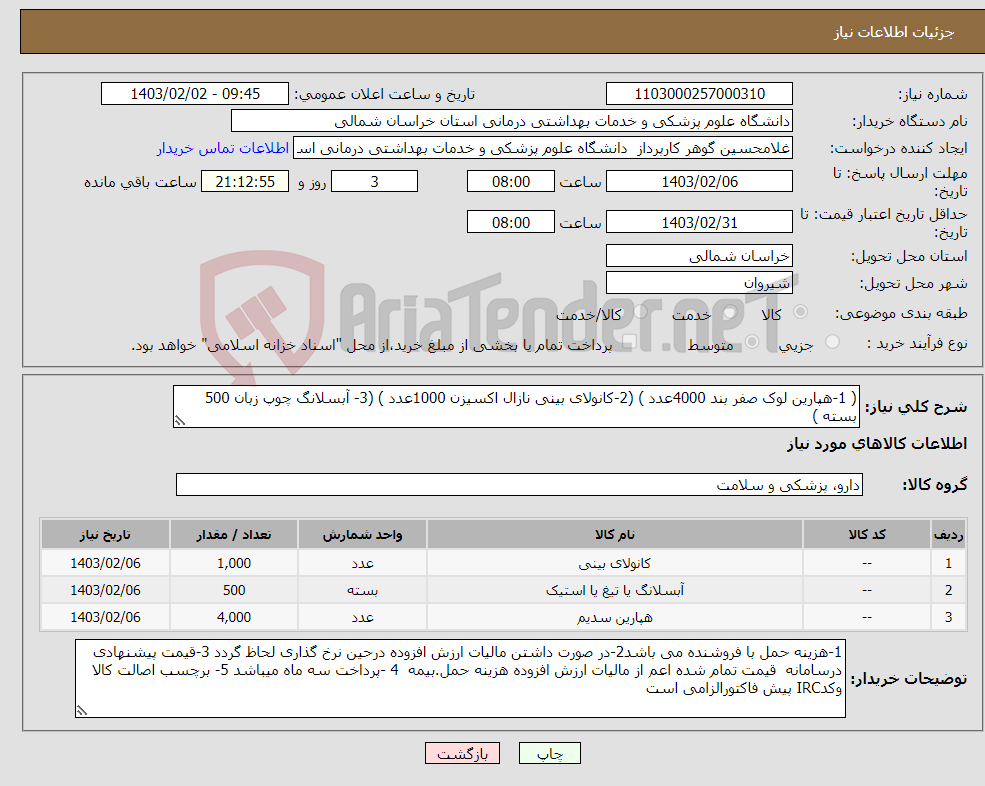
Task: Click the announcement date field 1403/02/02 - 09:45
Action: (195, 94)
